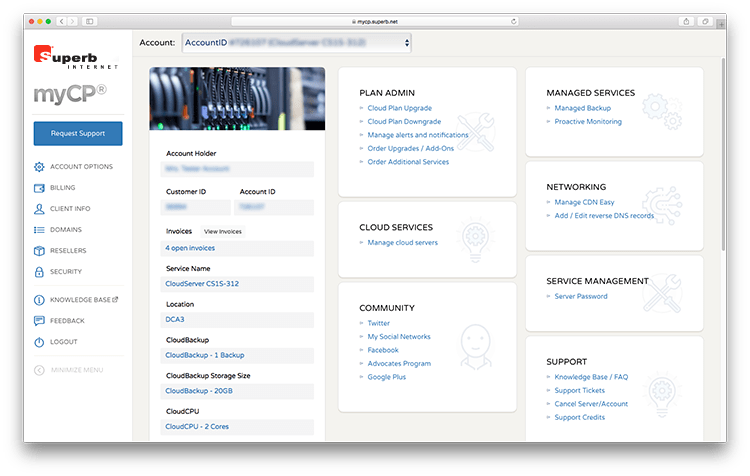Click the browser forward arrow

(72, 22)
